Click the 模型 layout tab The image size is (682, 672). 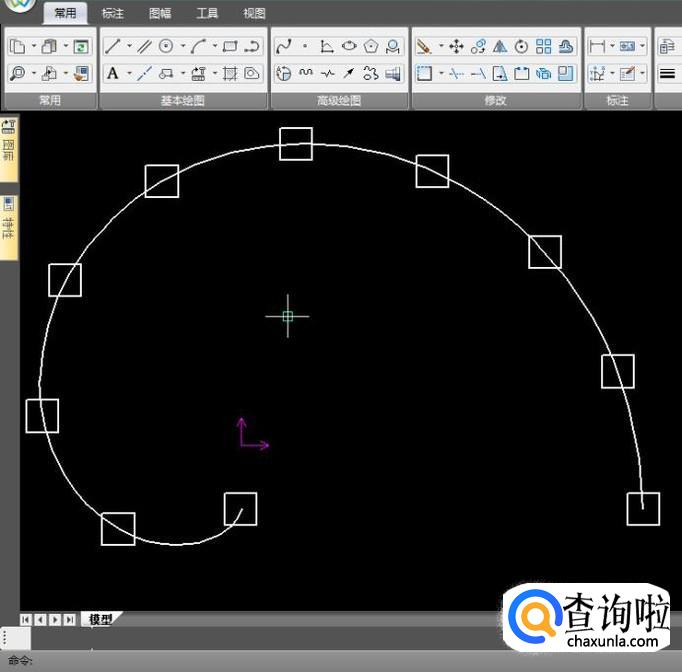(100, 620)
